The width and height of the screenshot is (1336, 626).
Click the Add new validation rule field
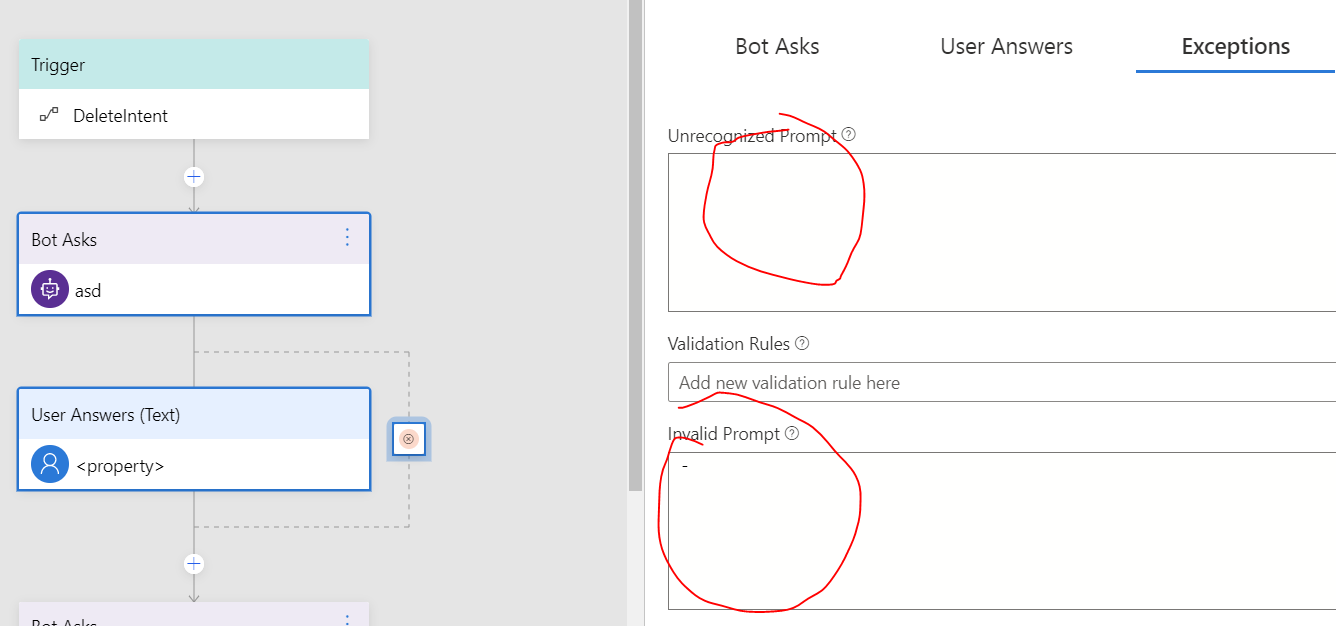point(1002,382)
